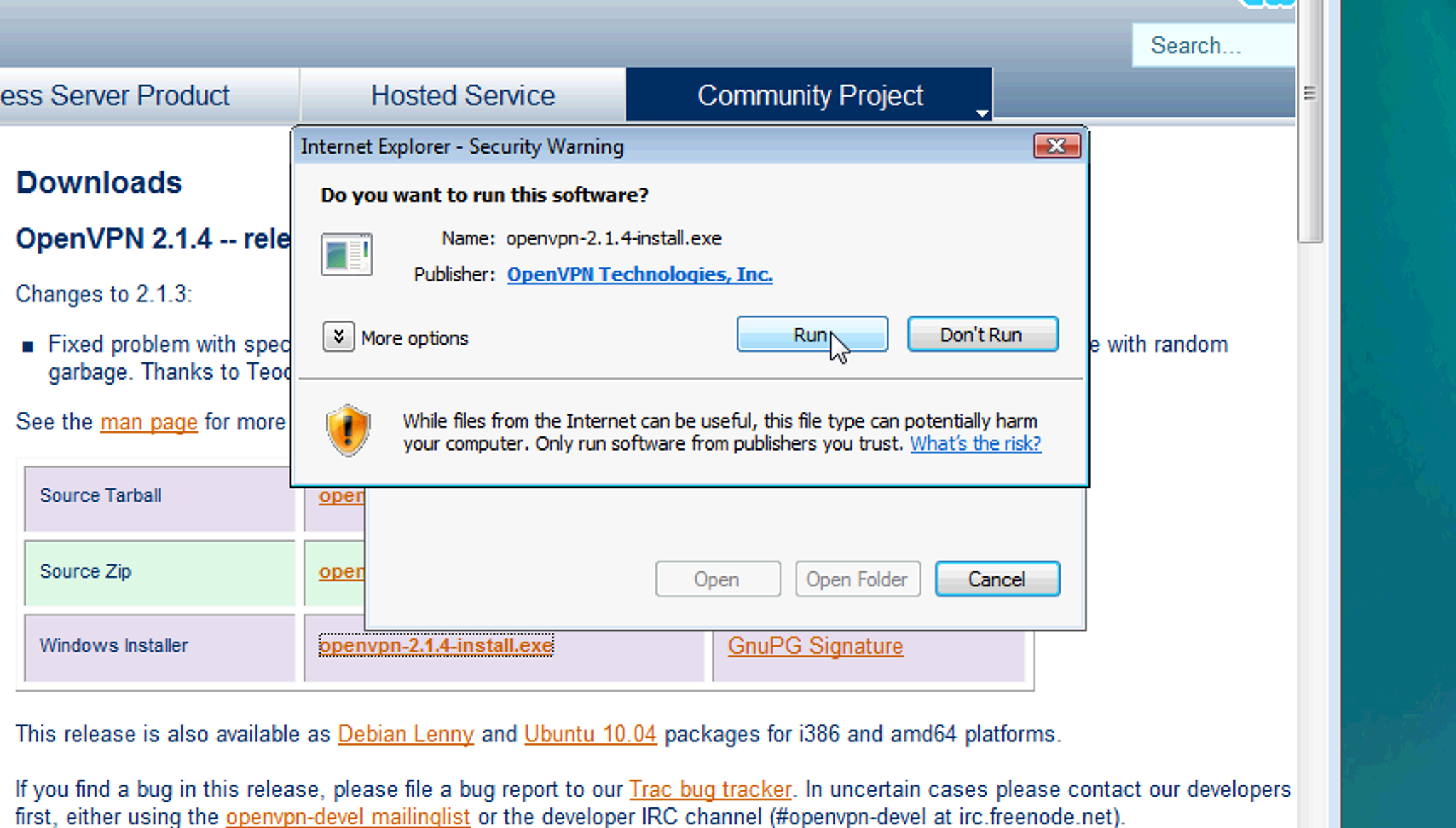Click the Open Folder button

857,579
